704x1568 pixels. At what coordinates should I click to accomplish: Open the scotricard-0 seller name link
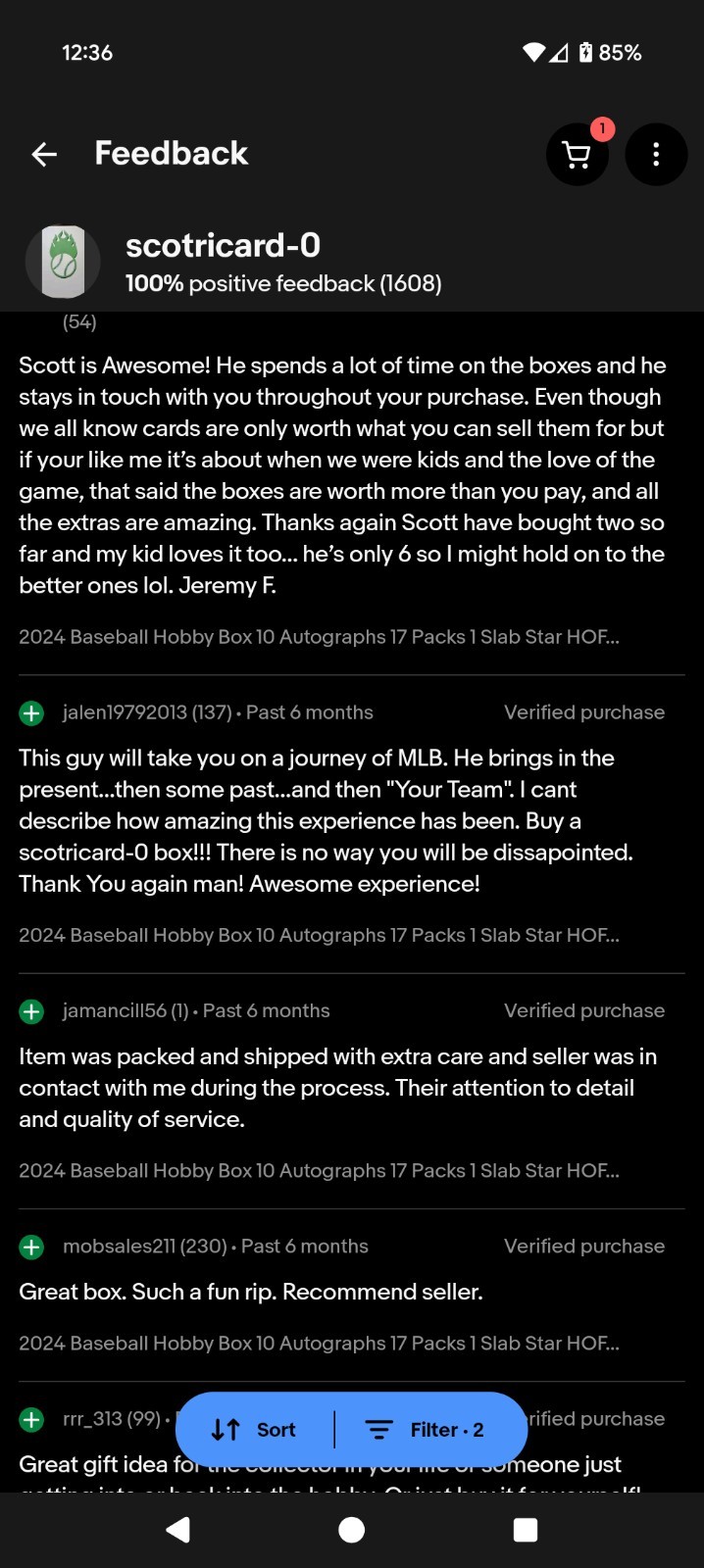pos(223,245)
